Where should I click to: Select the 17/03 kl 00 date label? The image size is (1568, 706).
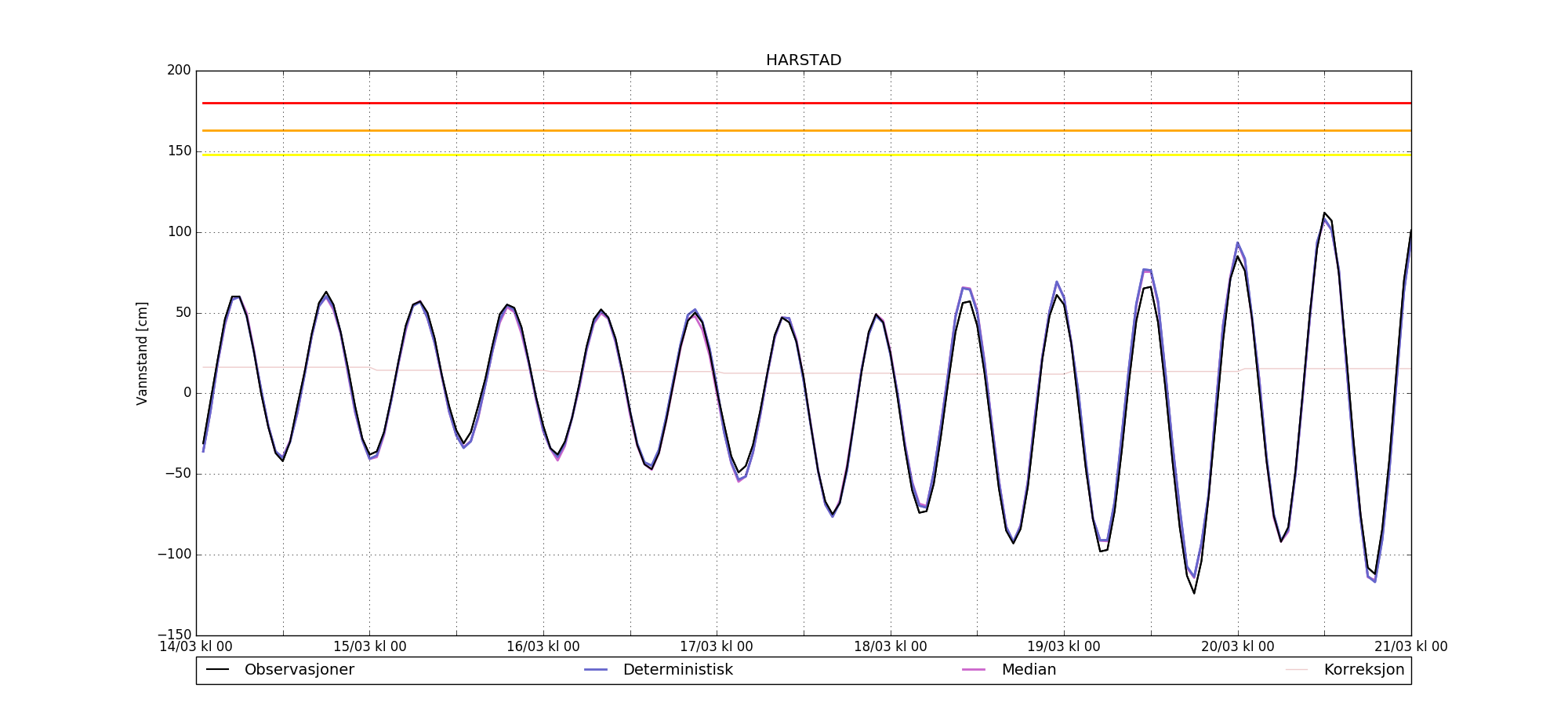coord(716,647)
